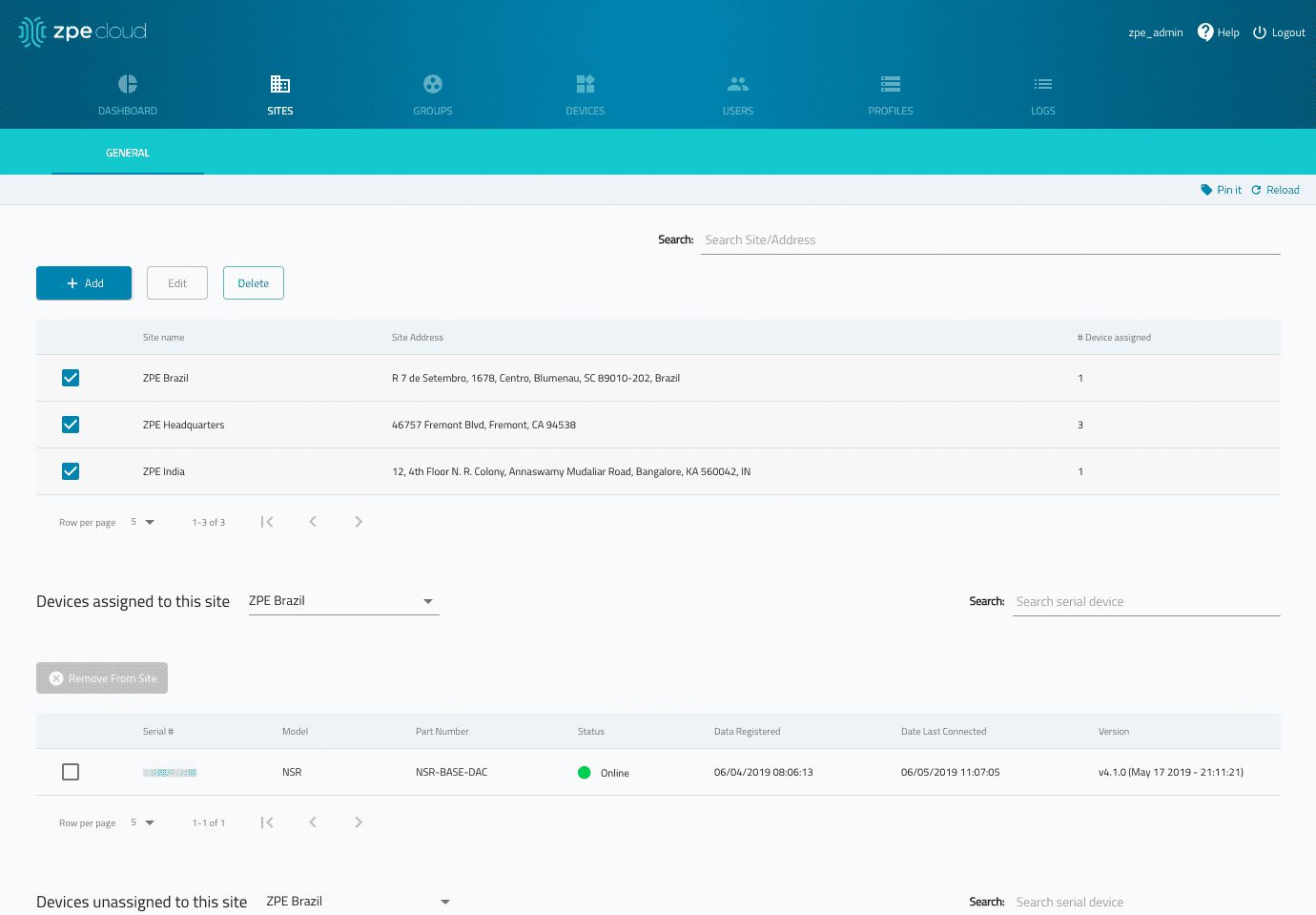Open sites table rows per page dropdown
The height and width of the screenshot is (915, 1316).
point(143,522)
